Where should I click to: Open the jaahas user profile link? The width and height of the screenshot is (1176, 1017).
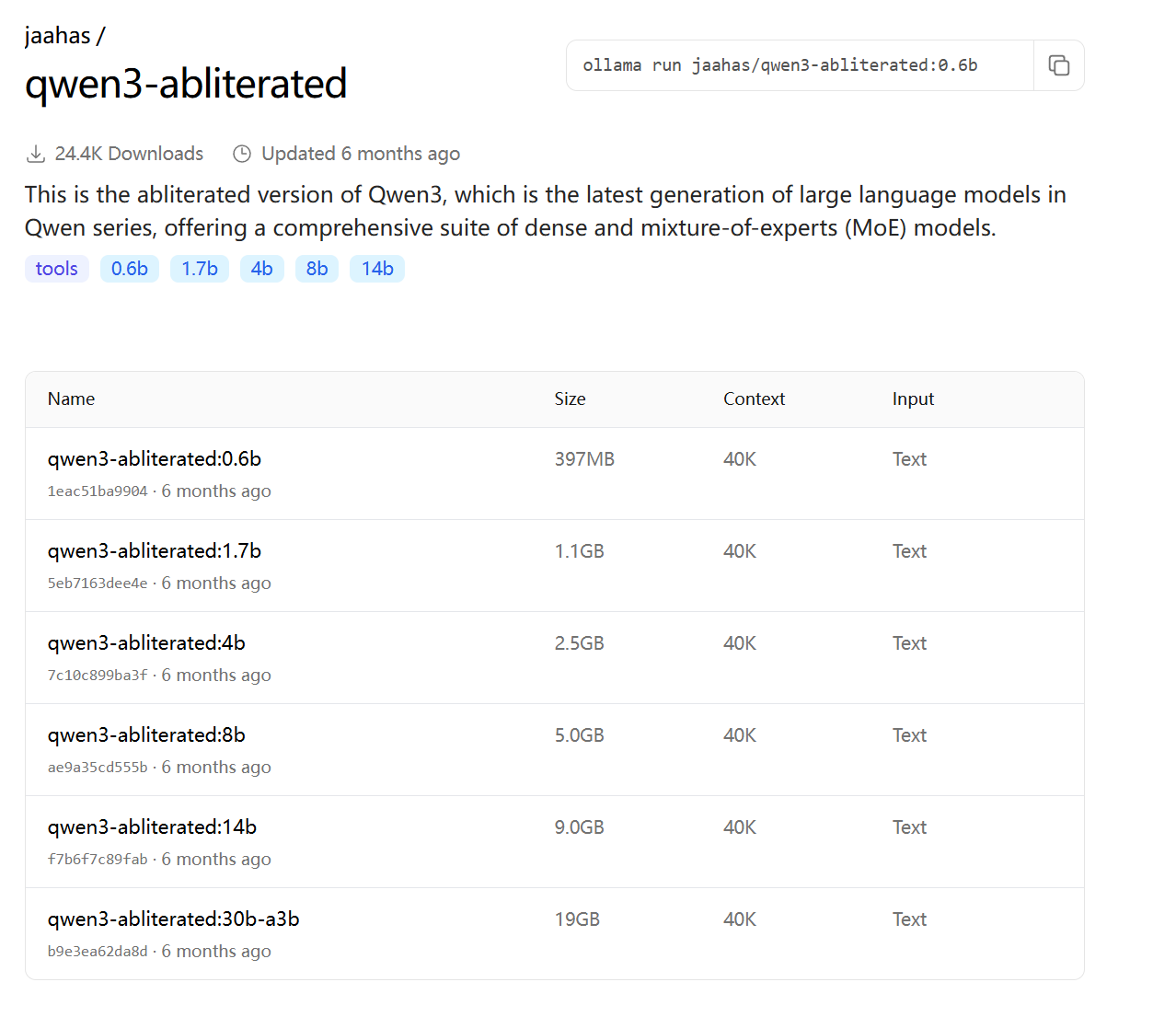57,36
